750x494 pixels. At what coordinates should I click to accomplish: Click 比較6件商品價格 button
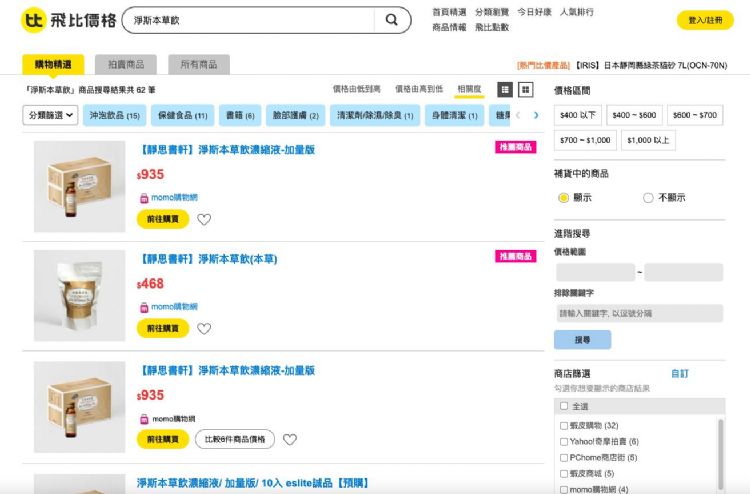point(235,439)
